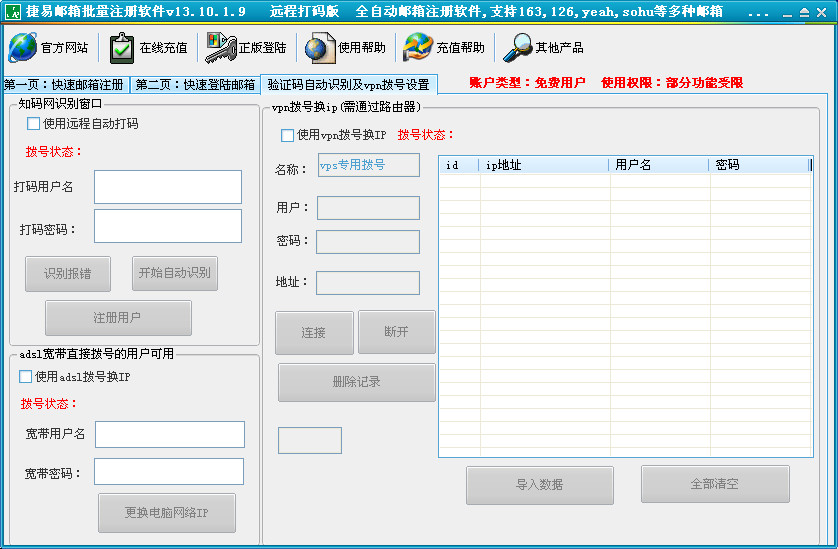Click the 在线充值 clipboard icon
Image resolution: width=838 pixels, height=549 pixels.
tap(122, 47)
